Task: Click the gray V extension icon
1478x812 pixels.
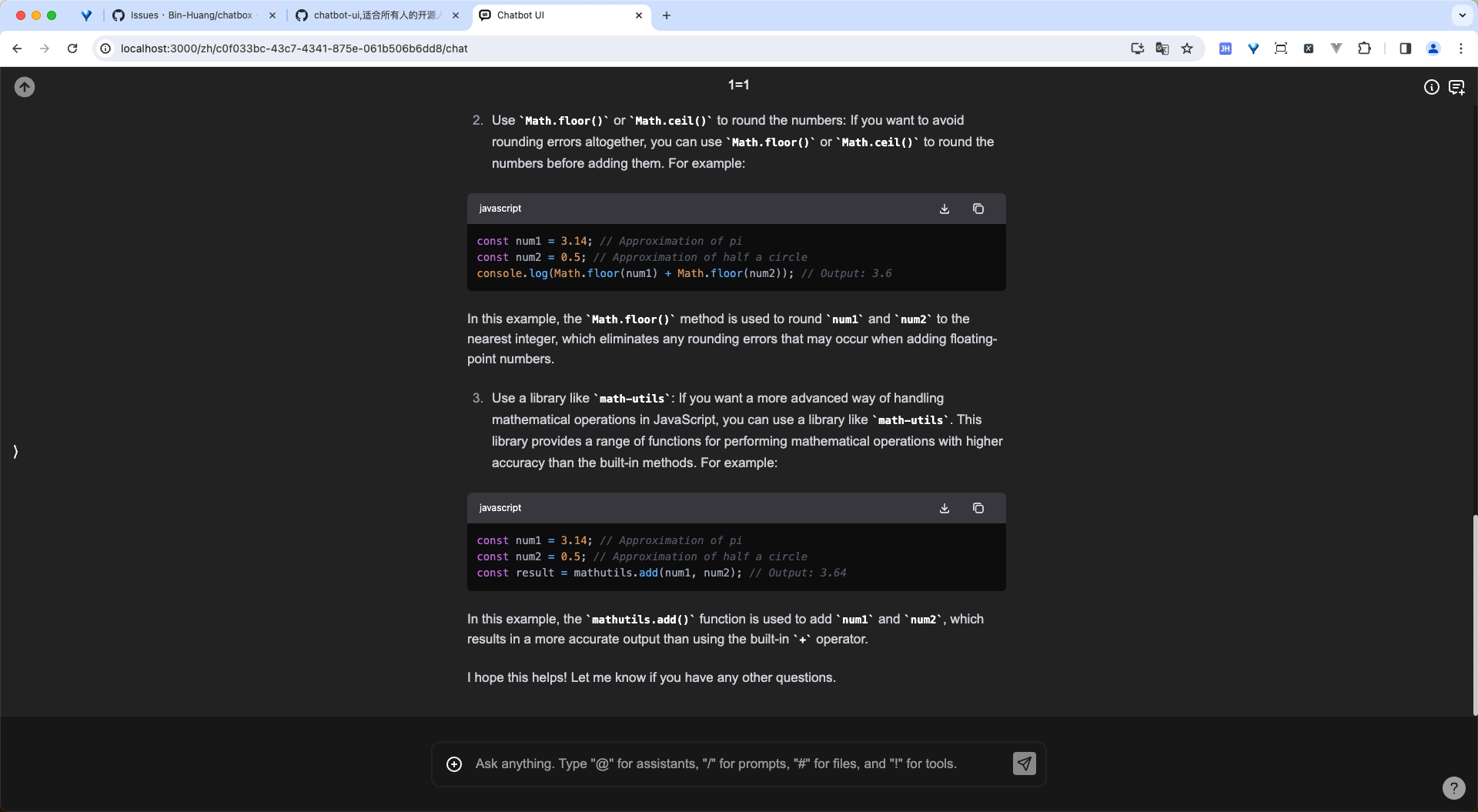Action: tap(1336, 48)
